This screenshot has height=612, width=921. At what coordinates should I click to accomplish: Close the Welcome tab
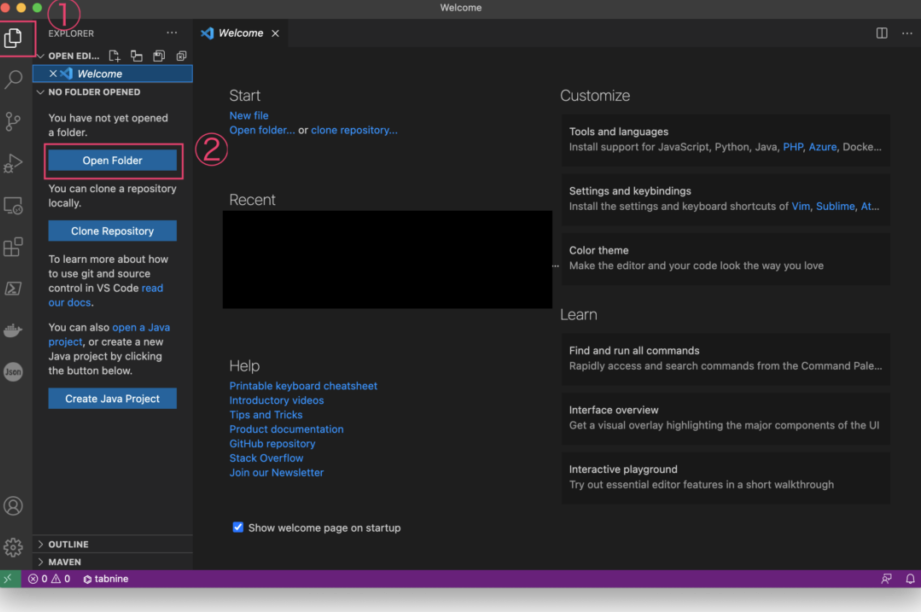pyautogui.click(x=275, y=33)
